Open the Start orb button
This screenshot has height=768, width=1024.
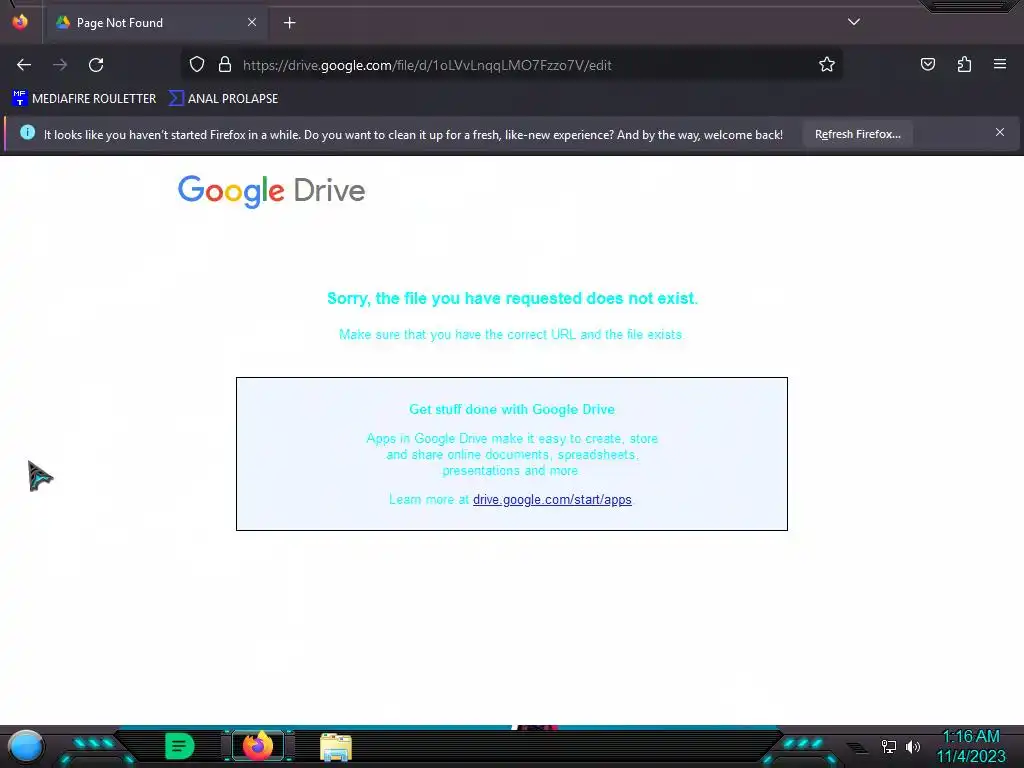click(x=25, y=747)
